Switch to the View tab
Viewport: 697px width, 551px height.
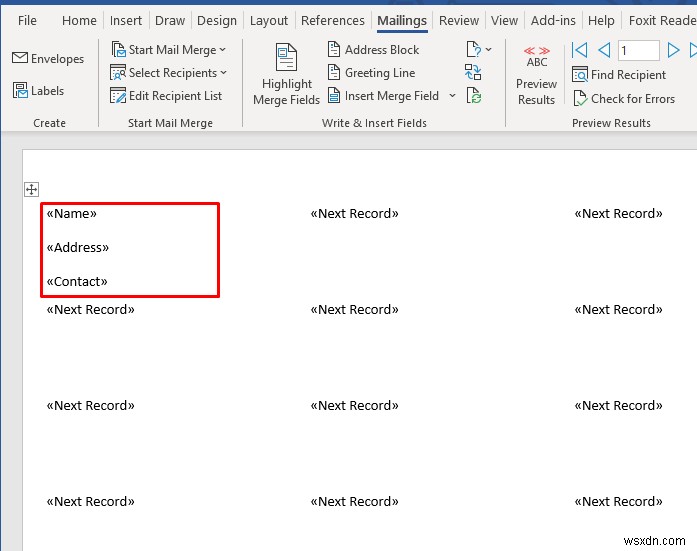504,20
